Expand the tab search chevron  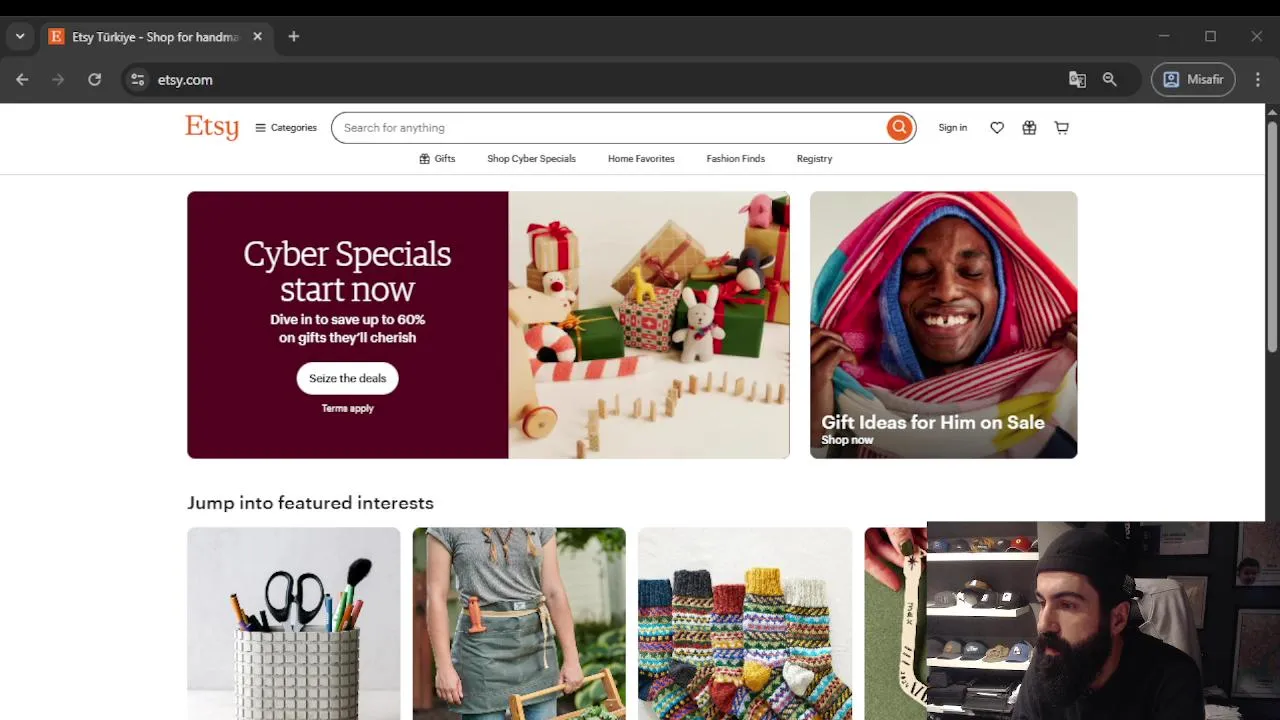[x=20, y=37]
